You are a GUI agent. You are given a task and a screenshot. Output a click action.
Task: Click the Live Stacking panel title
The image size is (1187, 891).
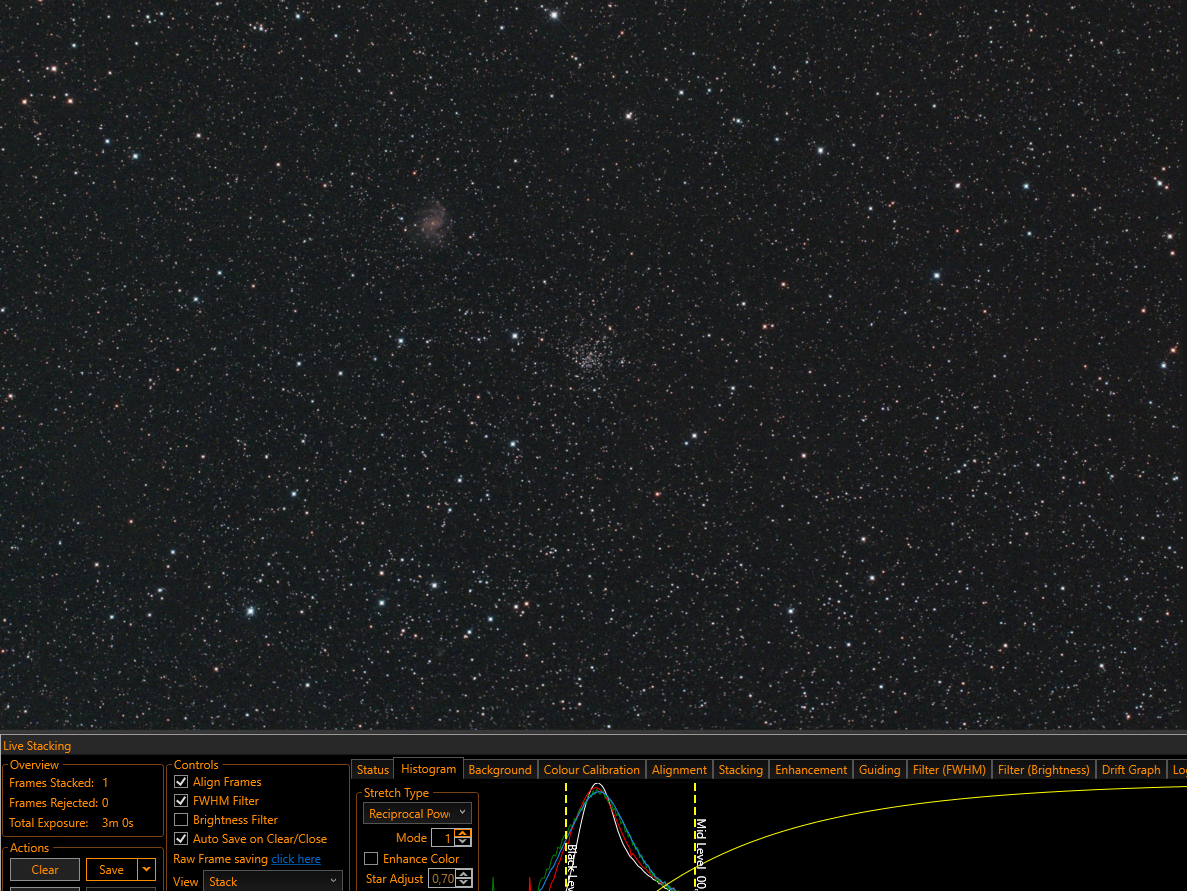pos(37,746)
